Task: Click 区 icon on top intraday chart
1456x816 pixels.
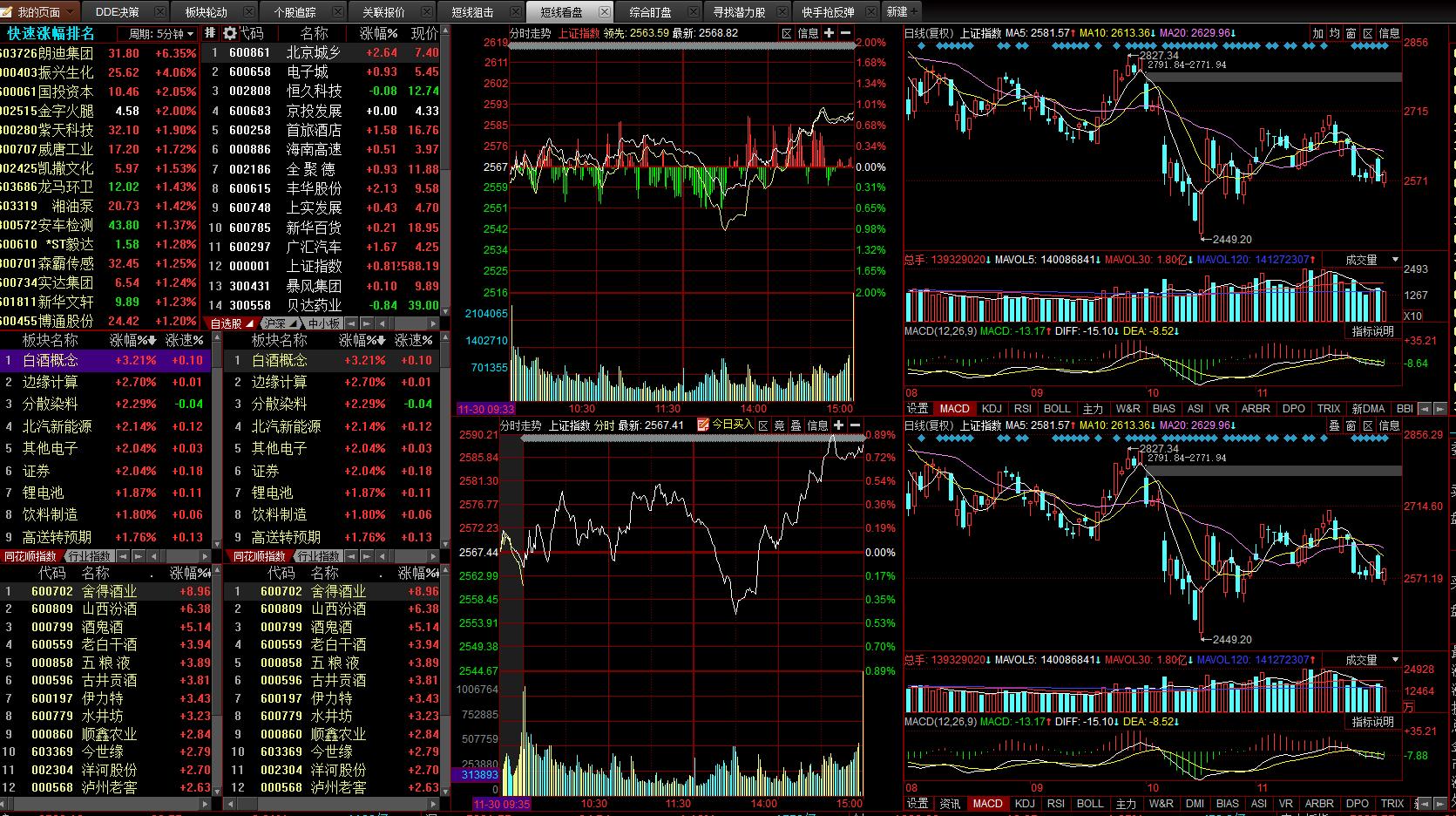Action: (788, 33)
